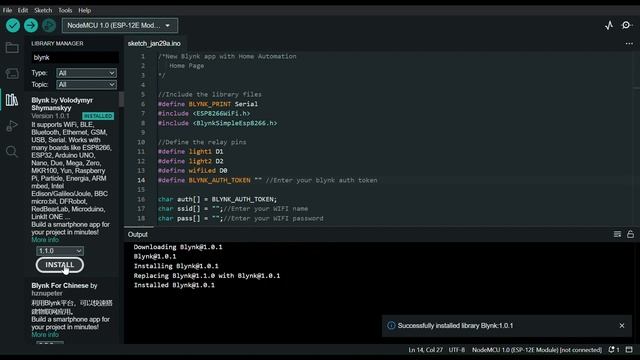The width and height of the screenshot is (640, 360).
Task: Toggle the bottom panel icon in status bar
Action: (629, 350)
